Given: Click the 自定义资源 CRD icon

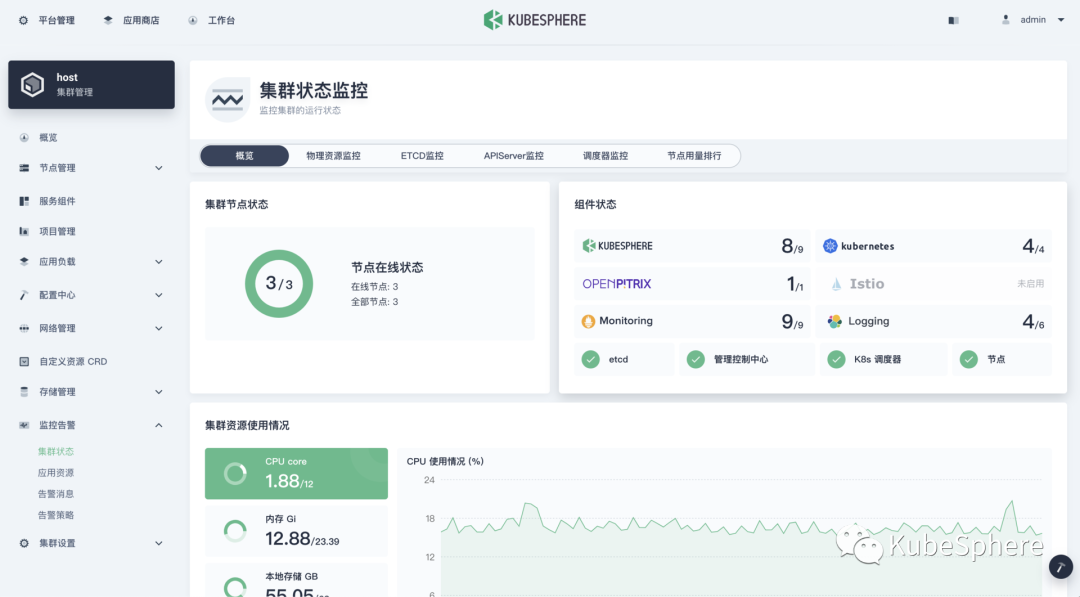Looking at the screenshot, I should click(24, 362).
